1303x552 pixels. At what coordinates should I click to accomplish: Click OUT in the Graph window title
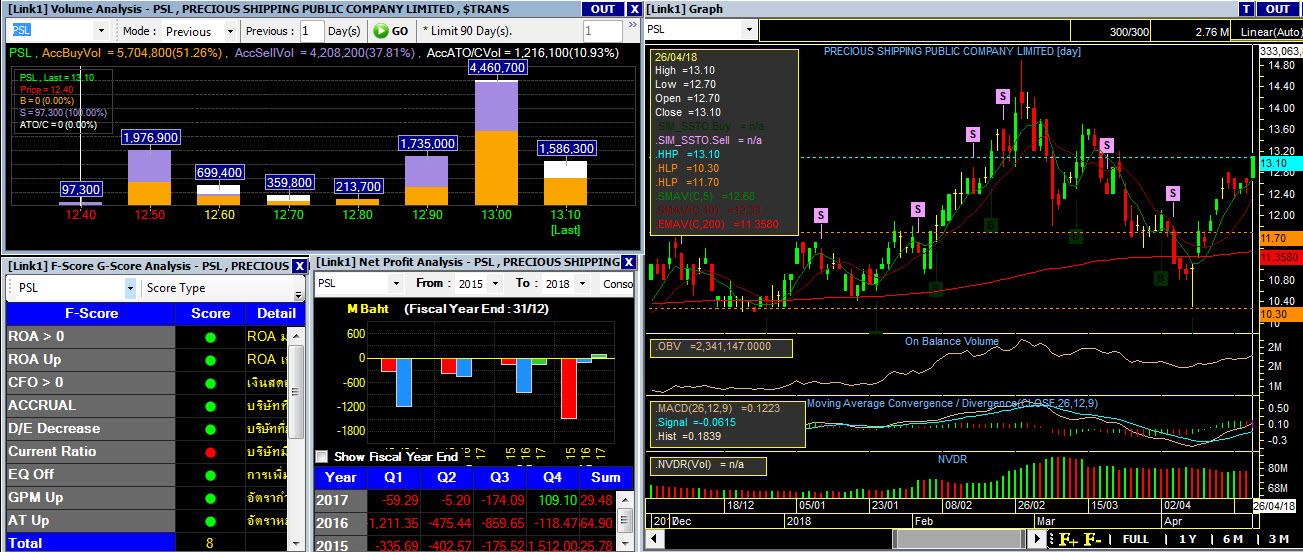pos(1277,9)
